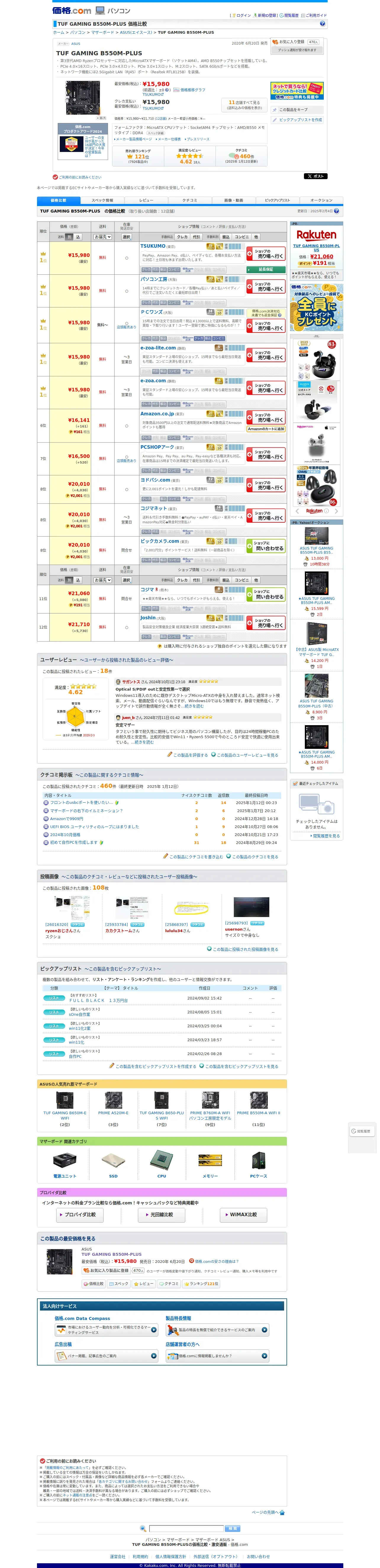This screenshot has height=1568, width=380.
Task: Click the bottom search input field
Action: click(186, 1528)
